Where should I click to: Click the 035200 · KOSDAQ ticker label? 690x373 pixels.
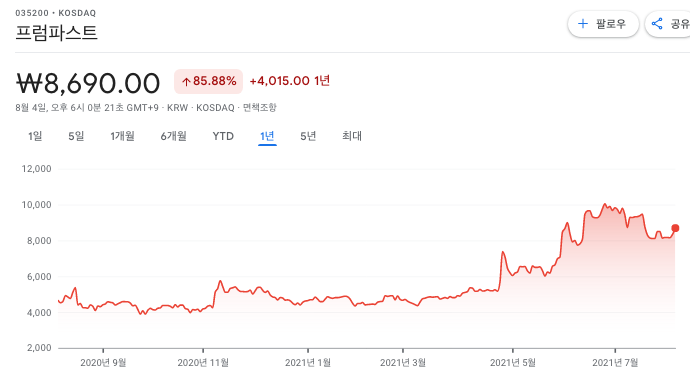(x=55, y=13)
